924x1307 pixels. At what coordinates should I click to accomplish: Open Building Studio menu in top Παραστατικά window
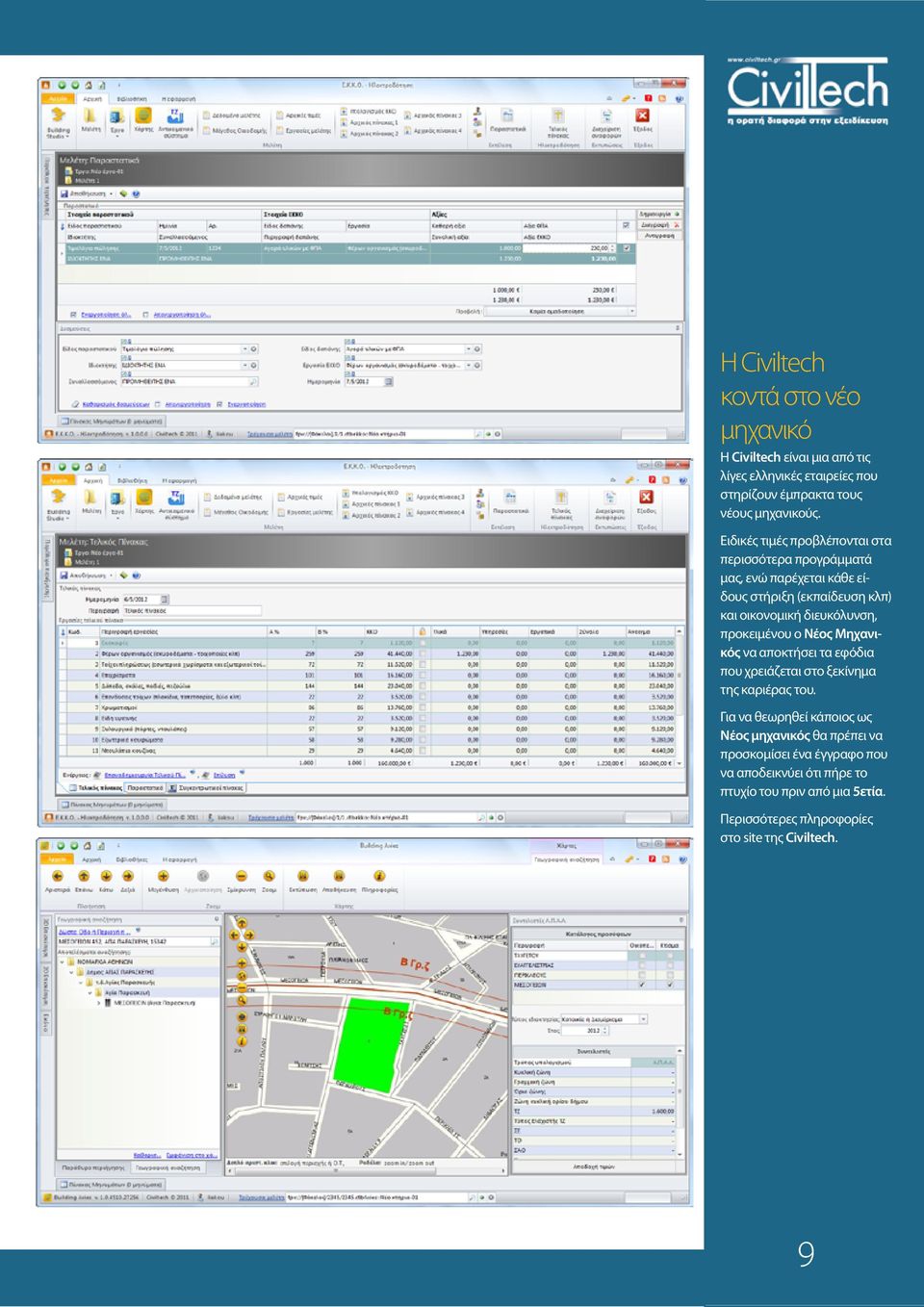pyautogui.click(x=59, y=123)
